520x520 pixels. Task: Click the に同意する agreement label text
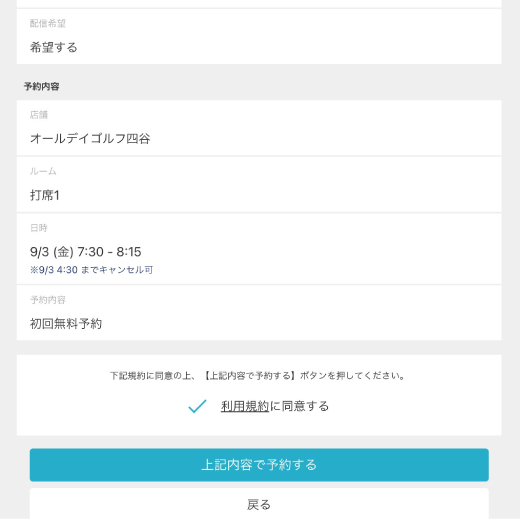[299, 406]
